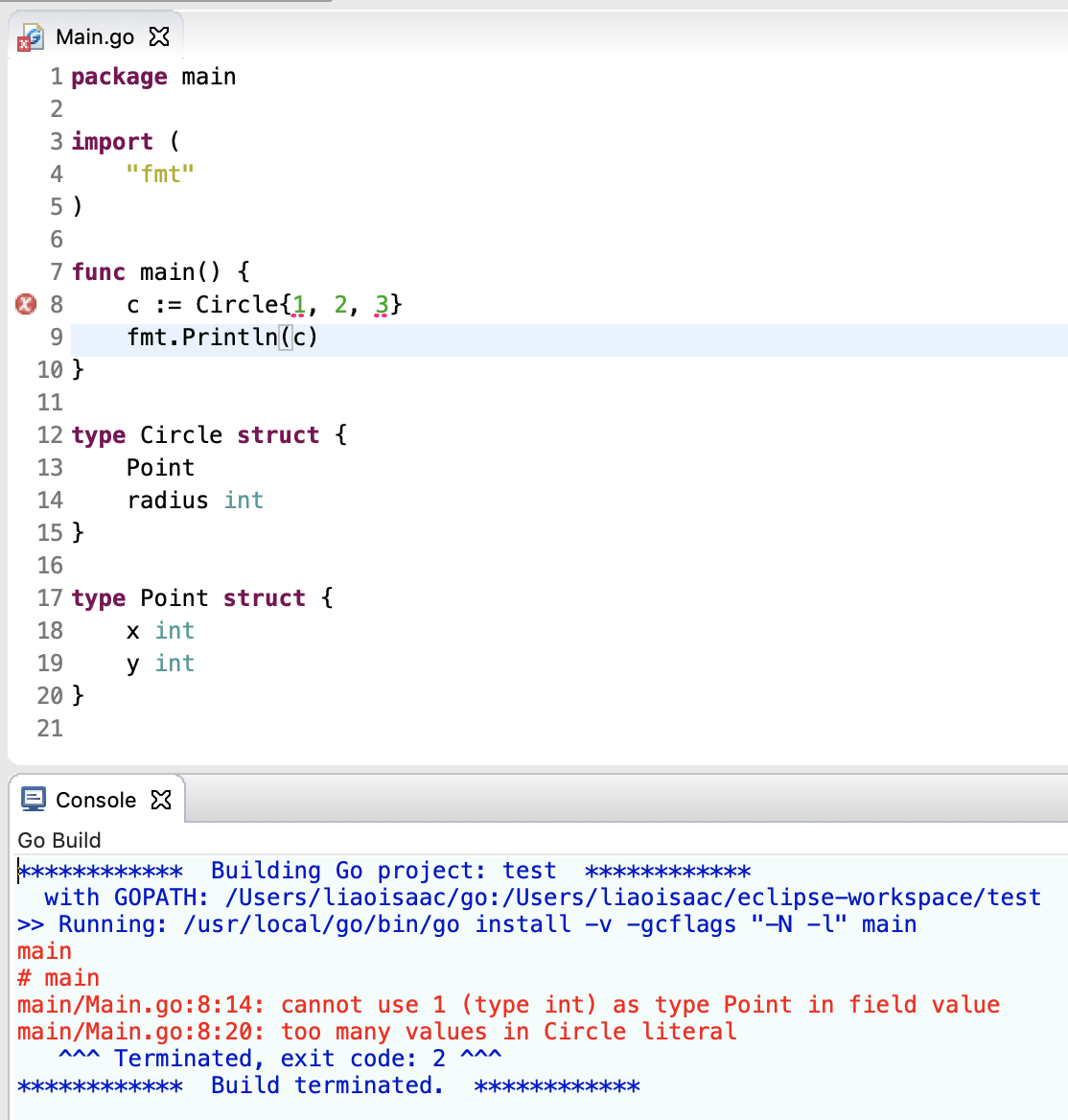The image size is (1068, 1120).
Task: Activate the Console tab
Action: coord(96,800)
